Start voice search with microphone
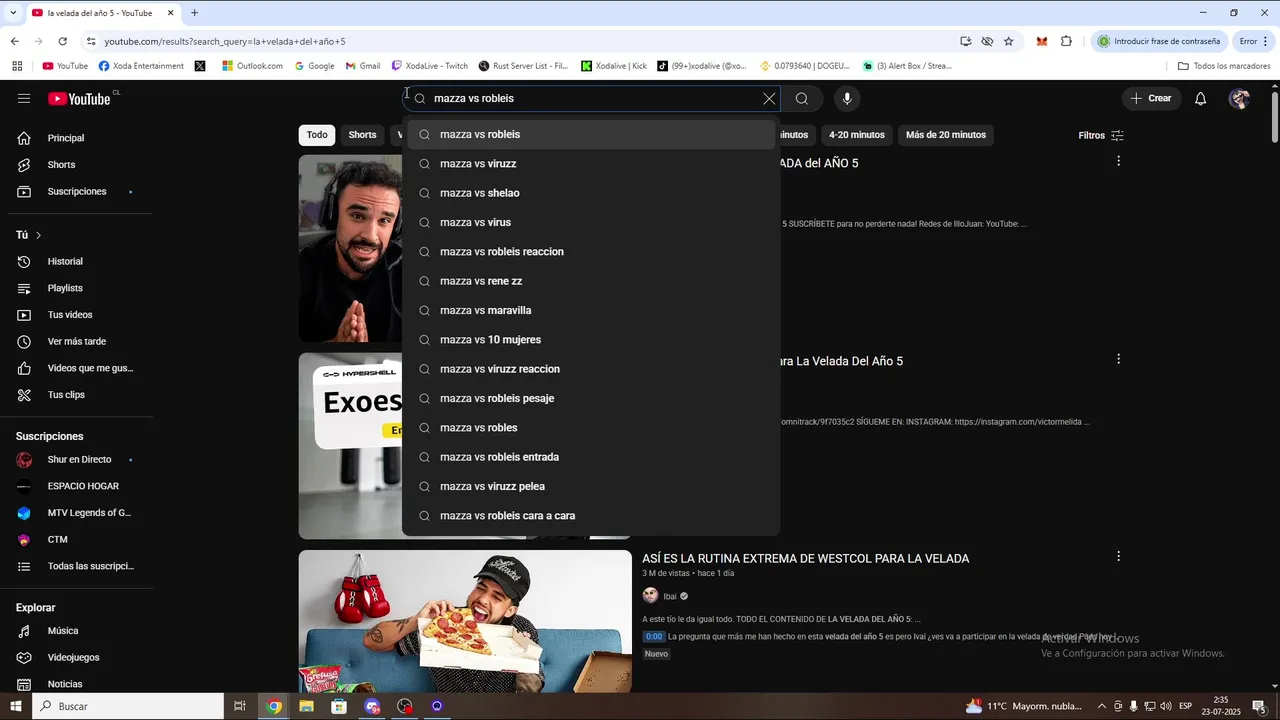The width and height of the screenshot is (1280, 720). pyautogui.click(x=847, y=98)
